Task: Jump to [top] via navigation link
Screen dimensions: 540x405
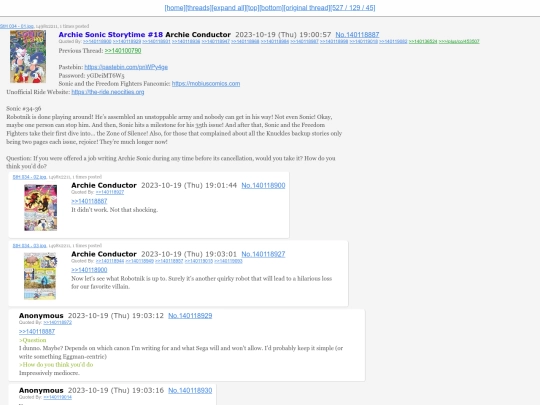Action: point(253,8)
